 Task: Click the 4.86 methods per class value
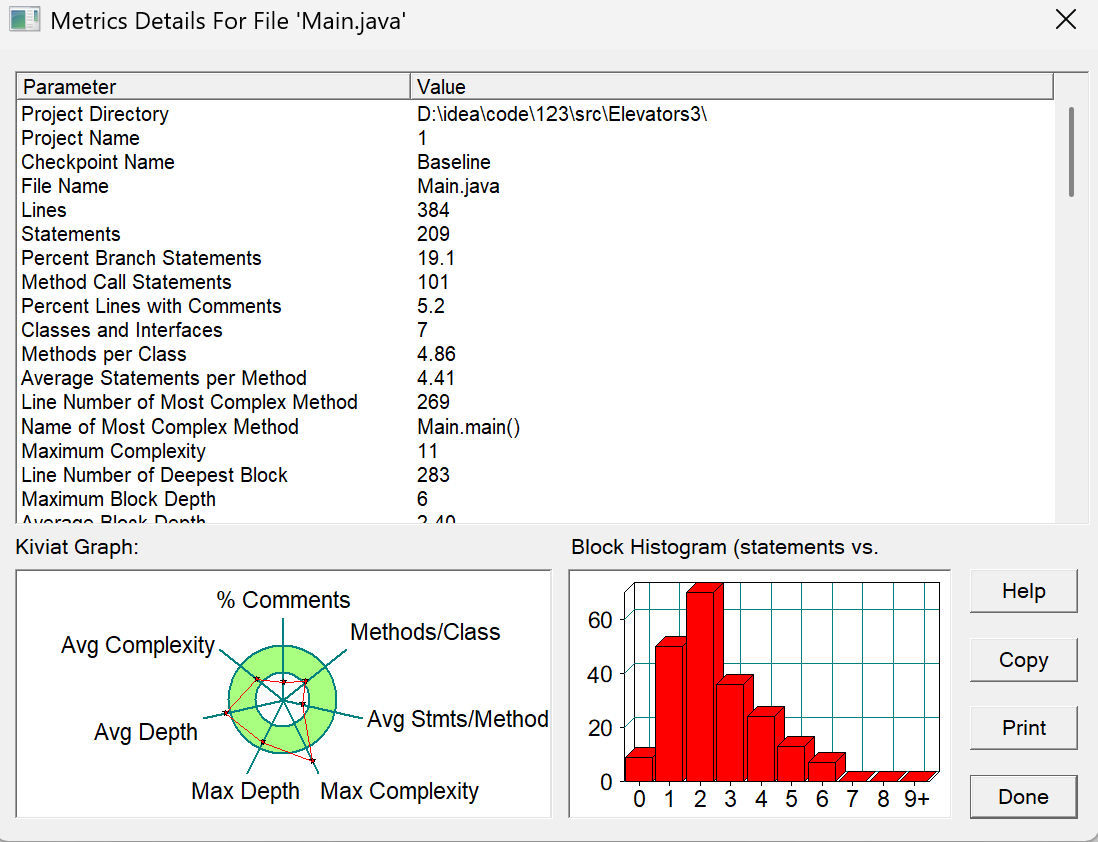pos(436,354)
